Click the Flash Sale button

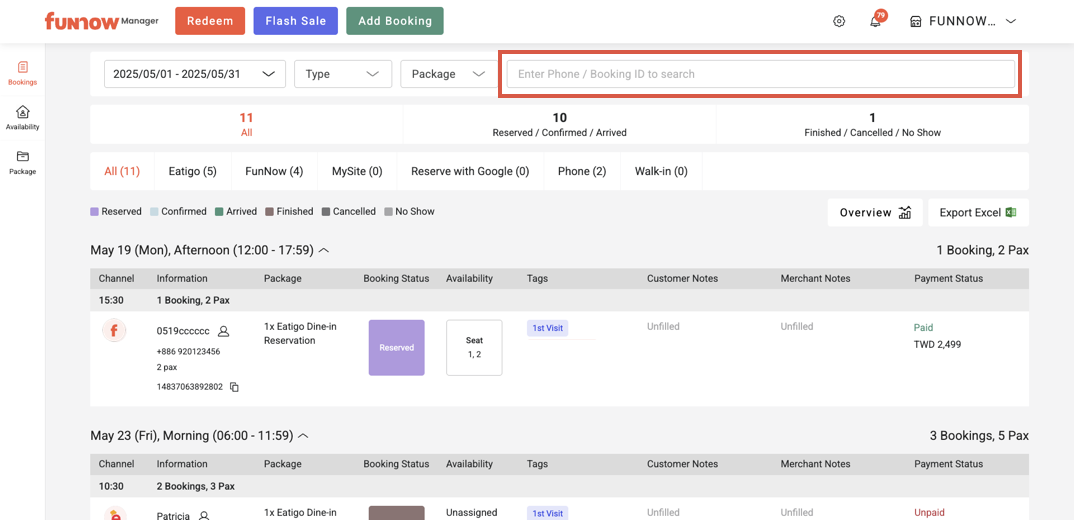[295, 21]
